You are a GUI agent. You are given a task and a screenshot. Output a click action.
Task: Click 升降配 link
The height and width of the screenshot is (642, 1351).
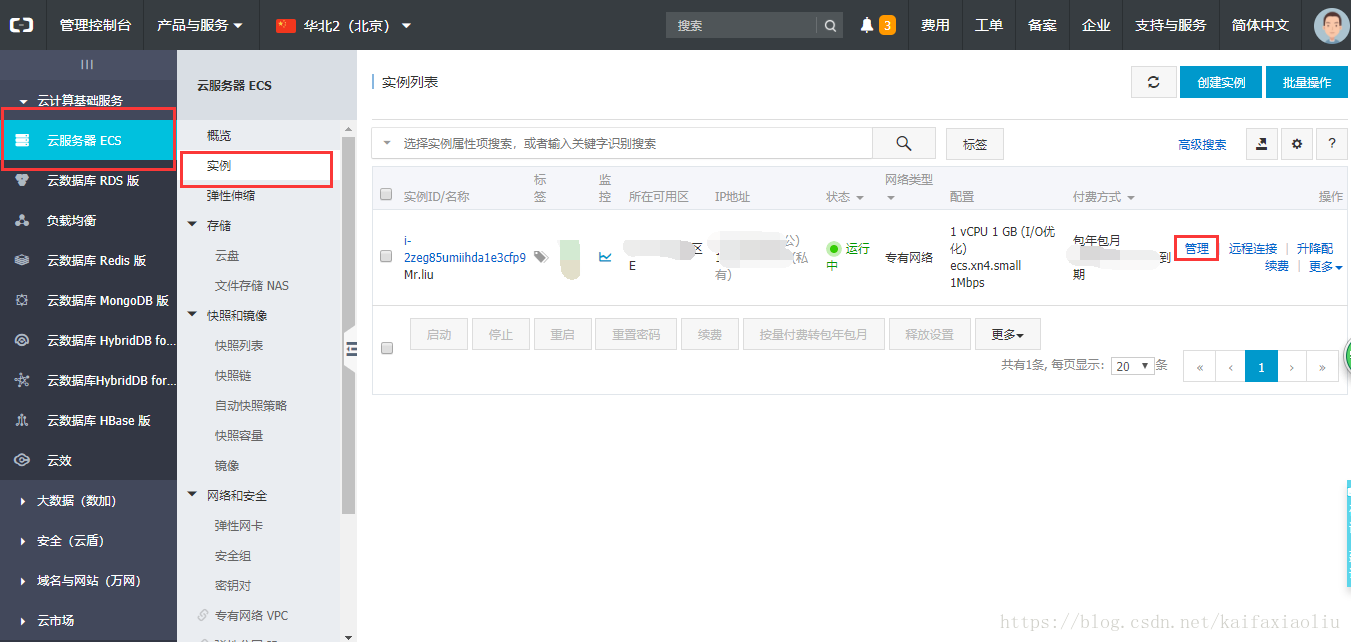tap(1315, 248)
